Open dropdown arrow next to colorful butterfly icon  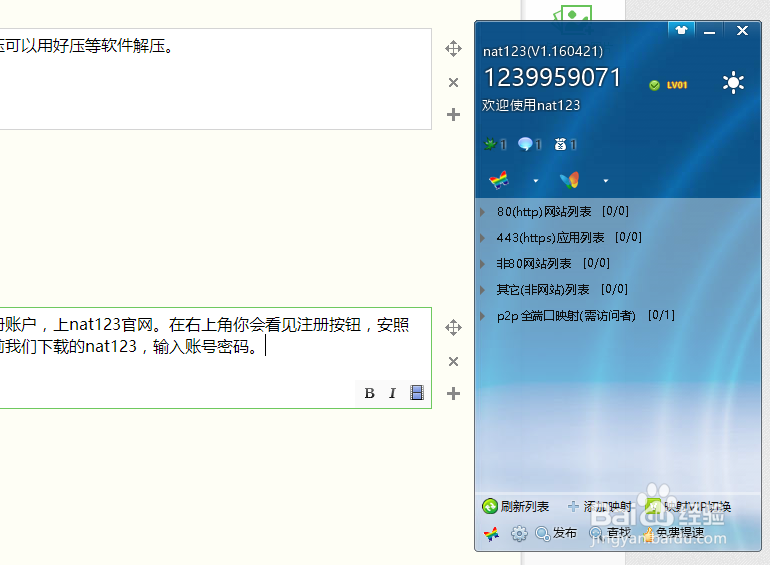coord(606,181)
